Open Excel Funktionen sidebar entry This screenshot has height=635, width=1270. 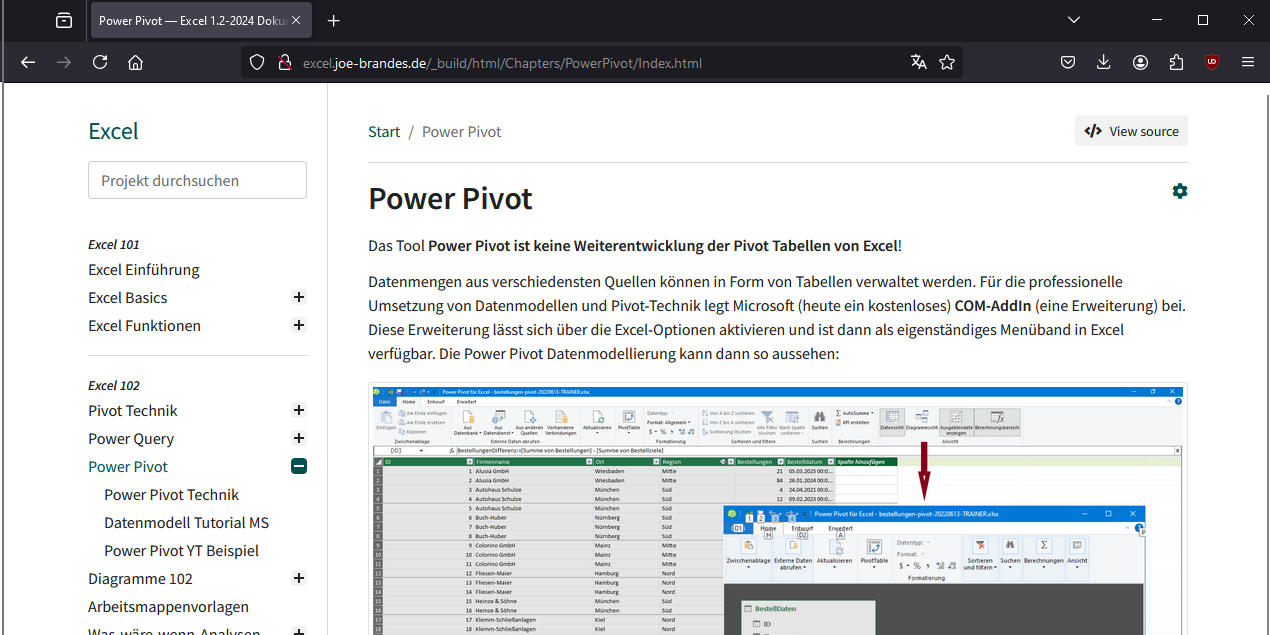tap(144, 326)
